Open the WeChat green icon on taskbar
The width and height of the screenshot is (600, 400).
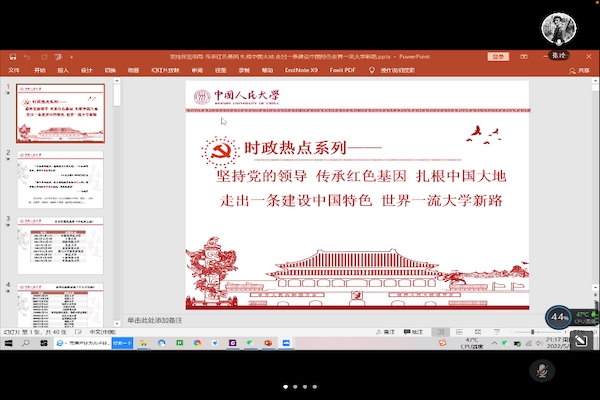point(250,343)
